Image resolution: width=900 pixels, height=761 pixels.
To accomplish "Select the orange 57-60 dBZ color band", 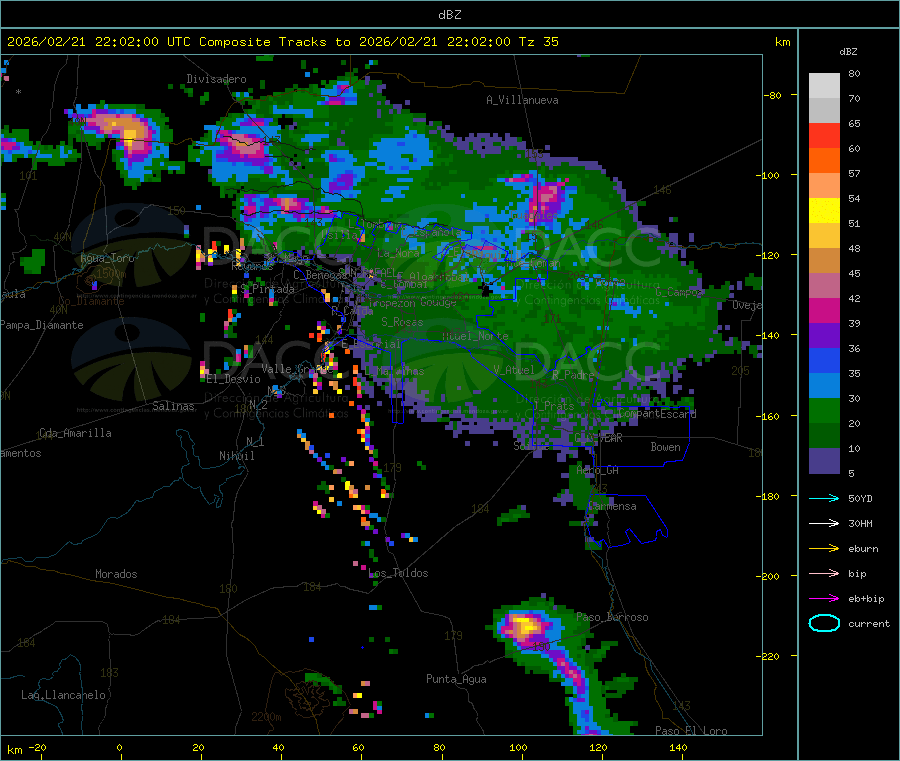I will [824, 161].
